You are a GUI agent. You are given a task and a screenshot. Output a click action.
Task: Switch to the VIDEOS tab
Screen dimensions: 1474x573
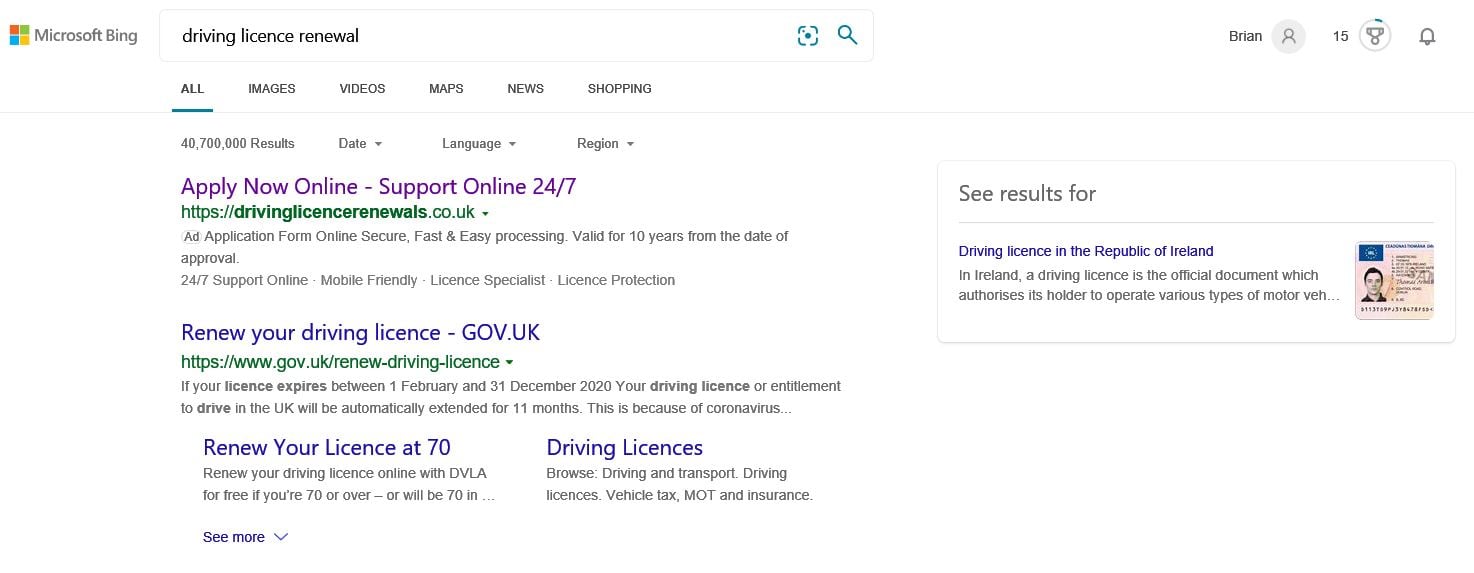click(362, 89)
